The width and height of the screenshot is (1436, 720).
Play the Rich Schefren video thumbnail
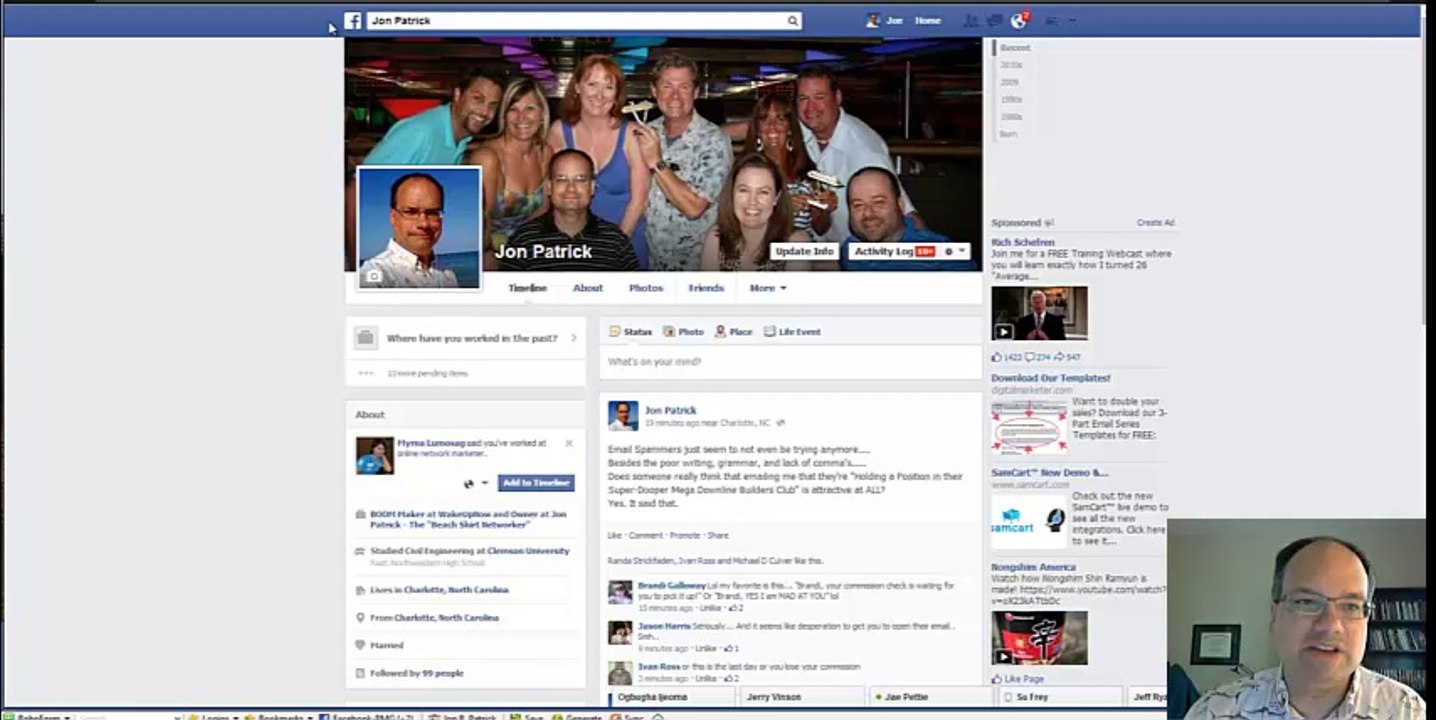[1040, 313]
